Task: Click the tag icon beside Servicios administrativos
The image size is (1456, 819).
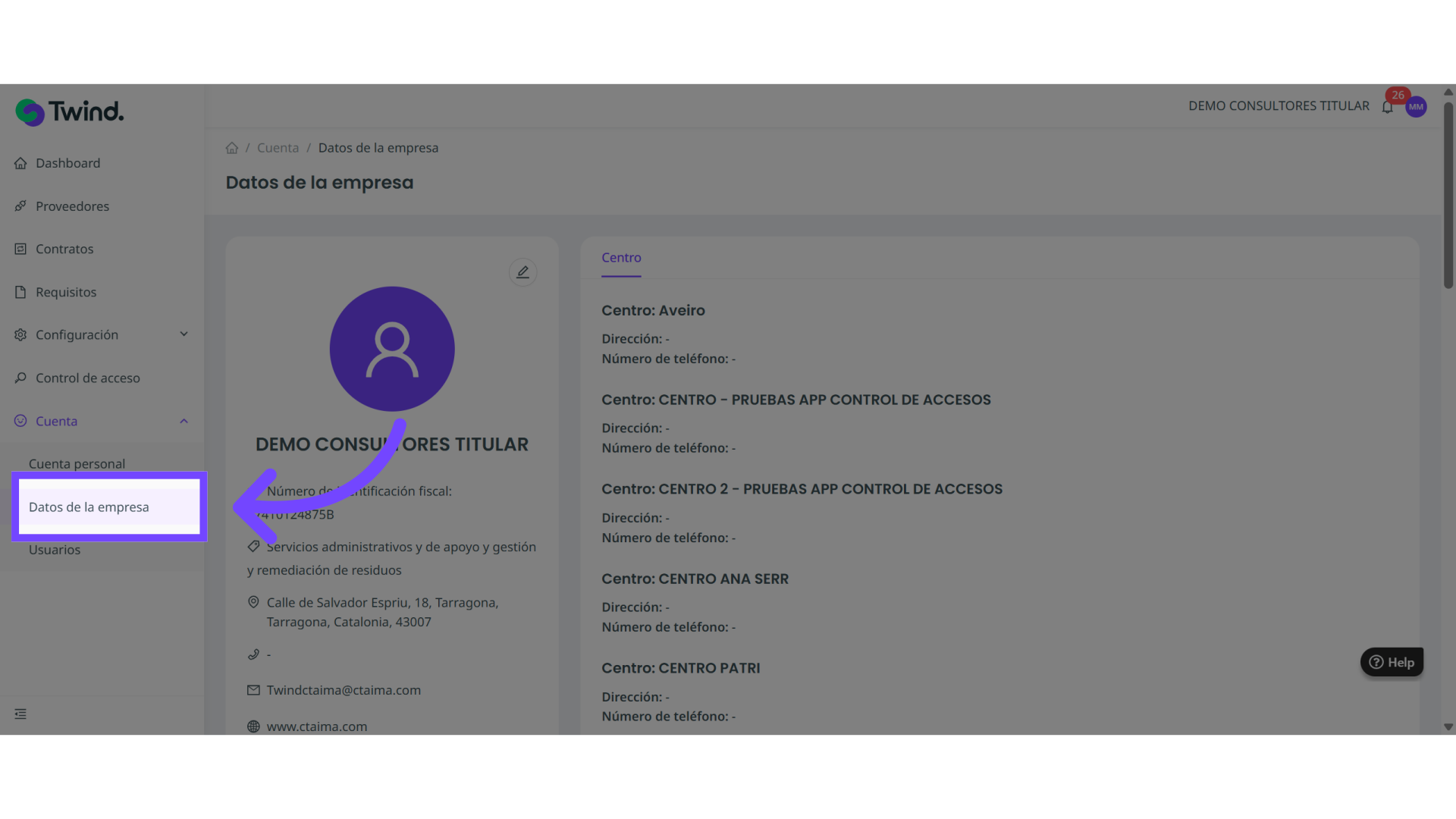Action: click(253, 546)
